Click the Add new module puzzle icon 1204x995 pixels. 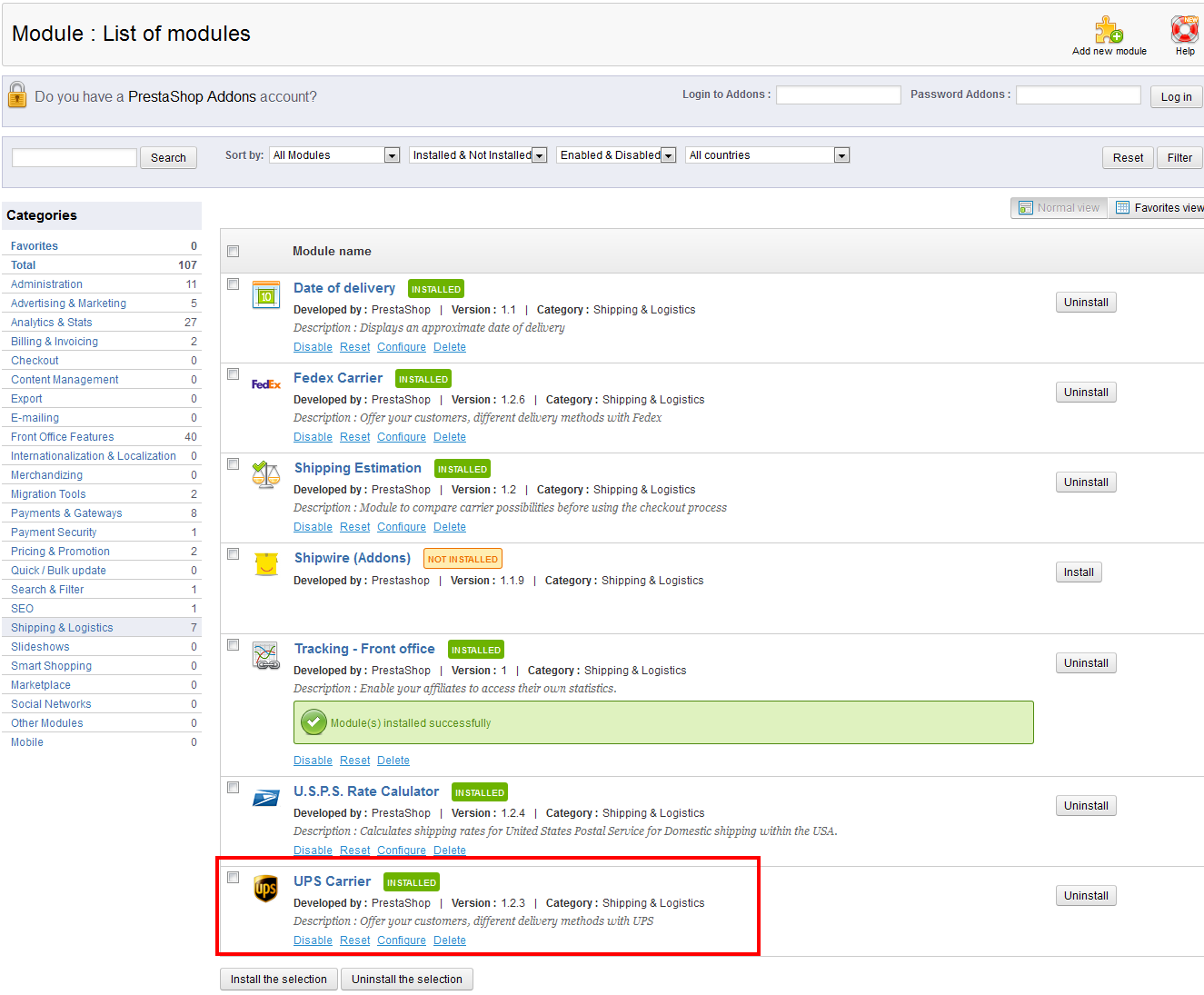(x=1109, y=30)
